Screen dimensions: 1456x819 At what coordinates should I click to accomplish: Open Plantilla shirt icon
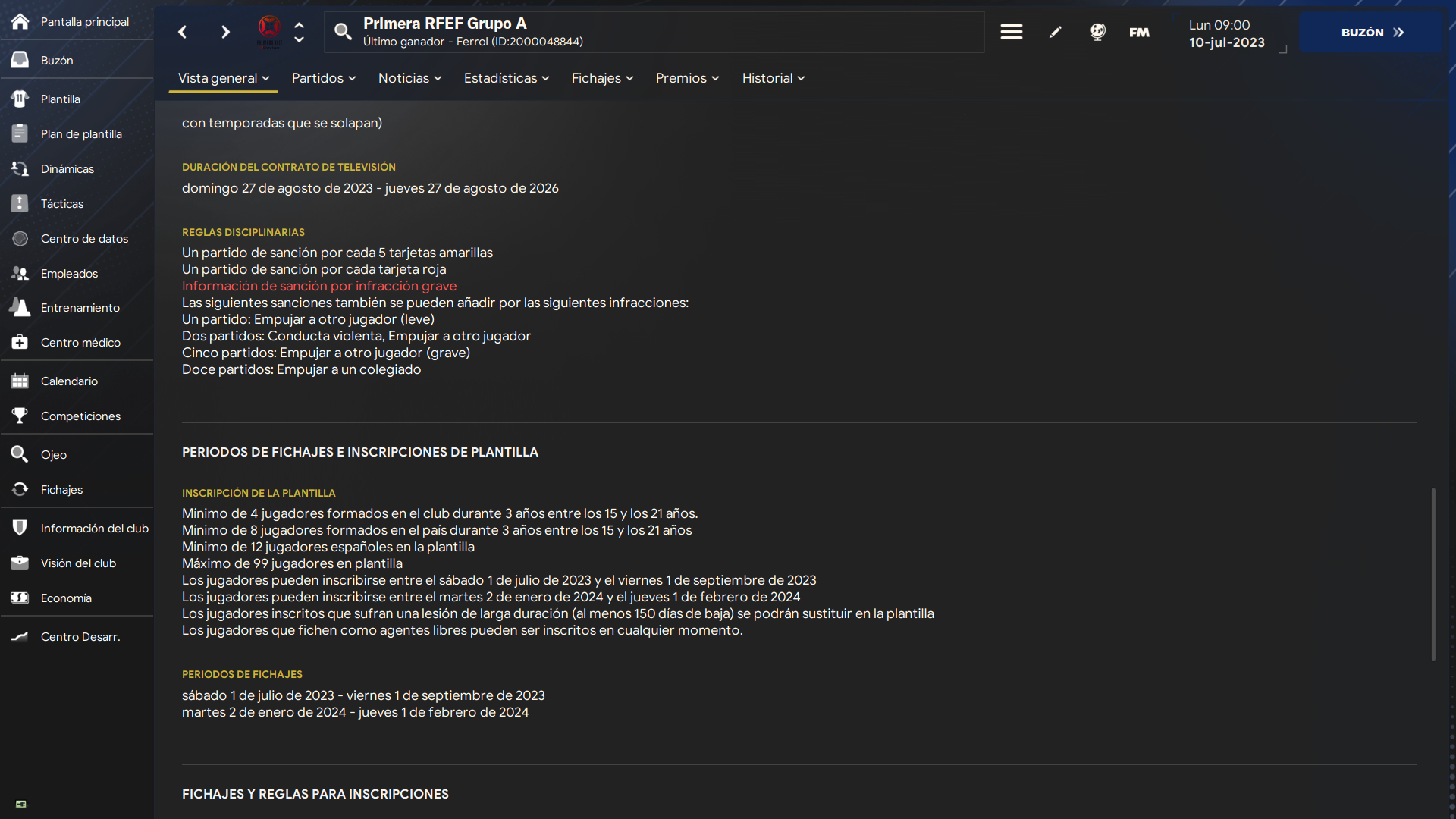(x=20, y=99)
